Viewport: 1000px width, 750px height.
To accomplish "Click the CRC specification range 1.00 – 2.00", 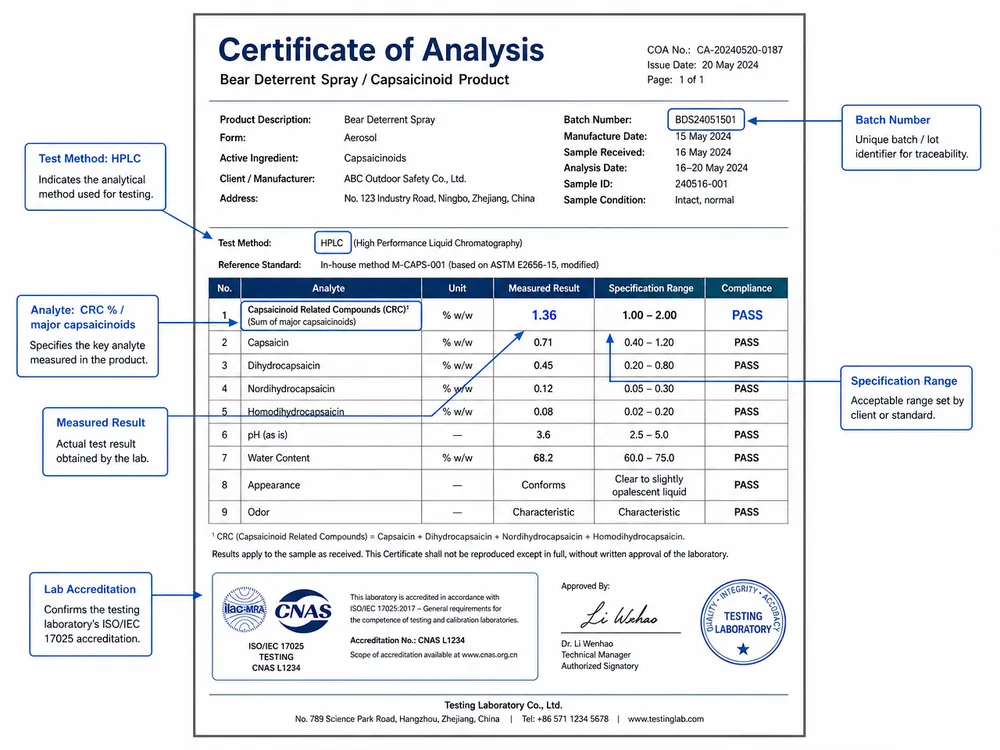I will (x=649, y=315).
